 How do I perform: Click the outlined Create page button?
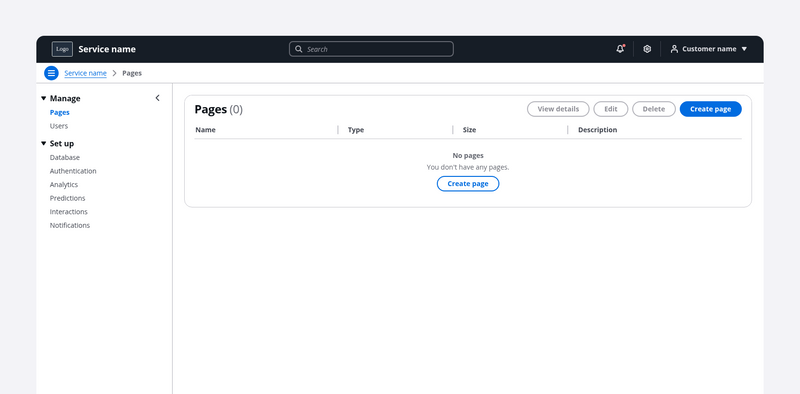tap(468, 184)
